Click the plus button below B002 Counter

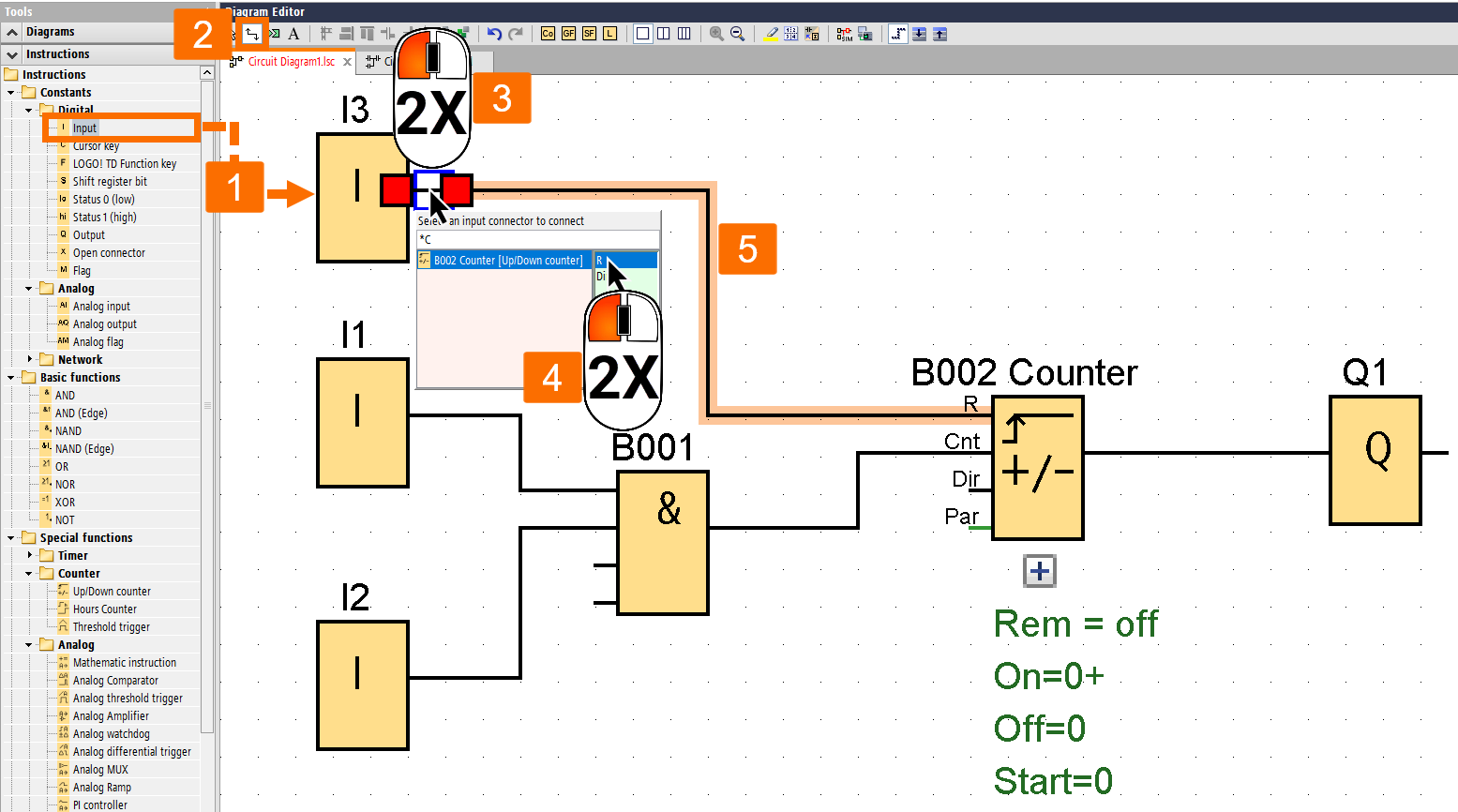coord(1039,570)
